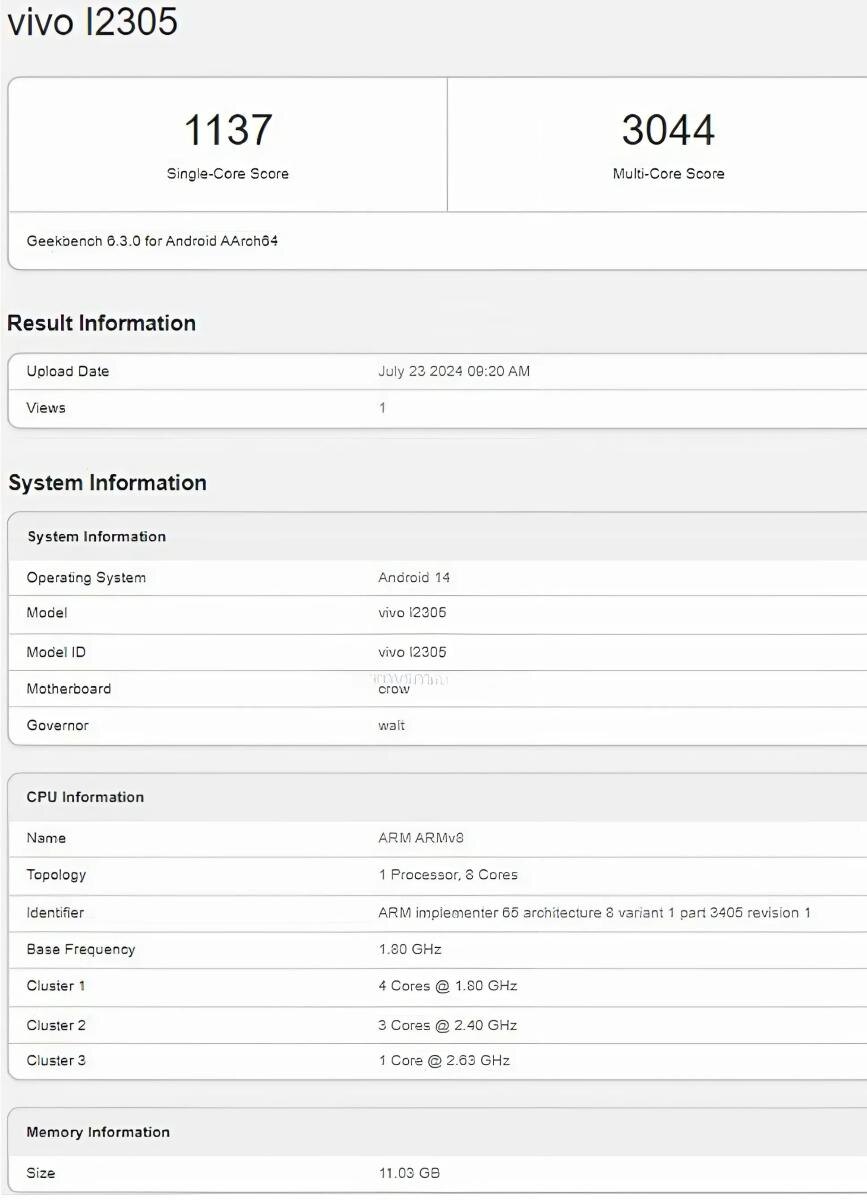Click the 'Governor' row label
Image resolution: width=867 pixels, height=1200 pixels.
pos(58,726)
